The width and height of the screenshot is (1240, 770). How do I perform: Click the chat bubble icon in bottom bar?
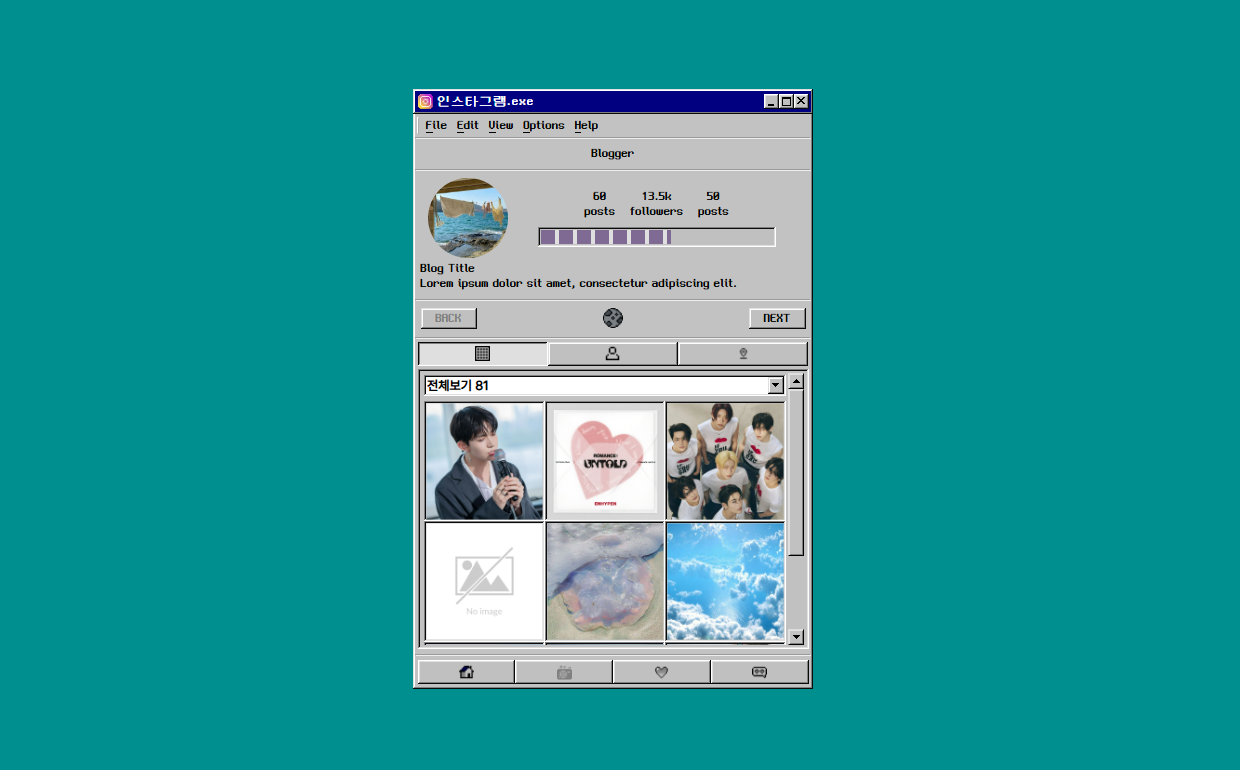pyautogui.click(x=759, y=672)
